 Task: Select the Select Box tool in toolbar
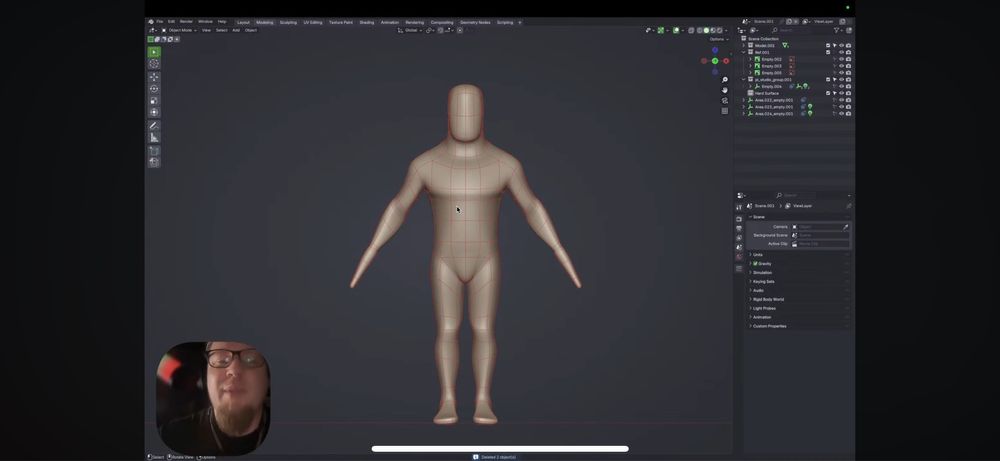pyautogui.click(x=154, y=52)
